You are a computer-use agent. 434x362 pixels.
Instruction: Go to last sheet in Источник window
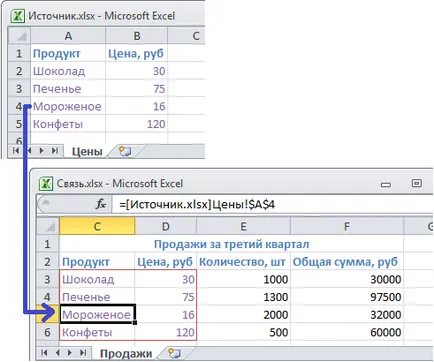click(55, 151)
